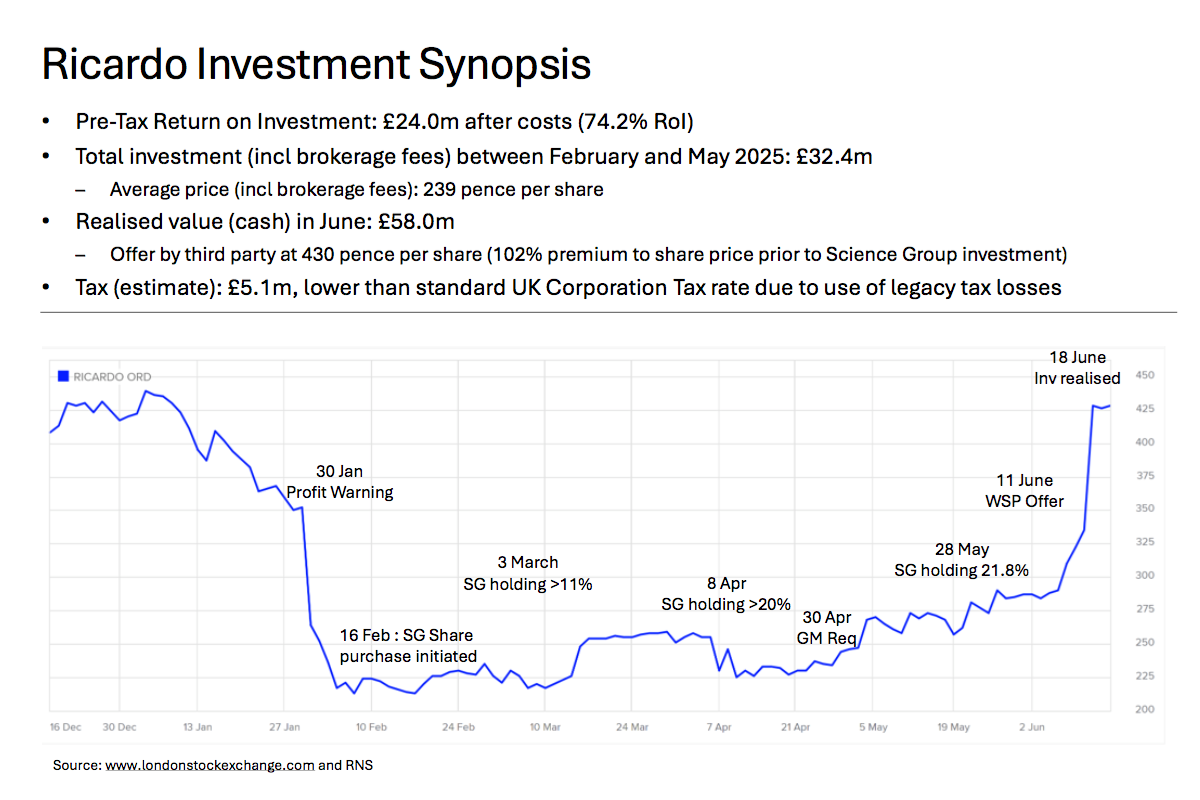Click the 18 June Inv realised label
The width and height of the screenshot is (1200, 800).
pos(1077,367)
